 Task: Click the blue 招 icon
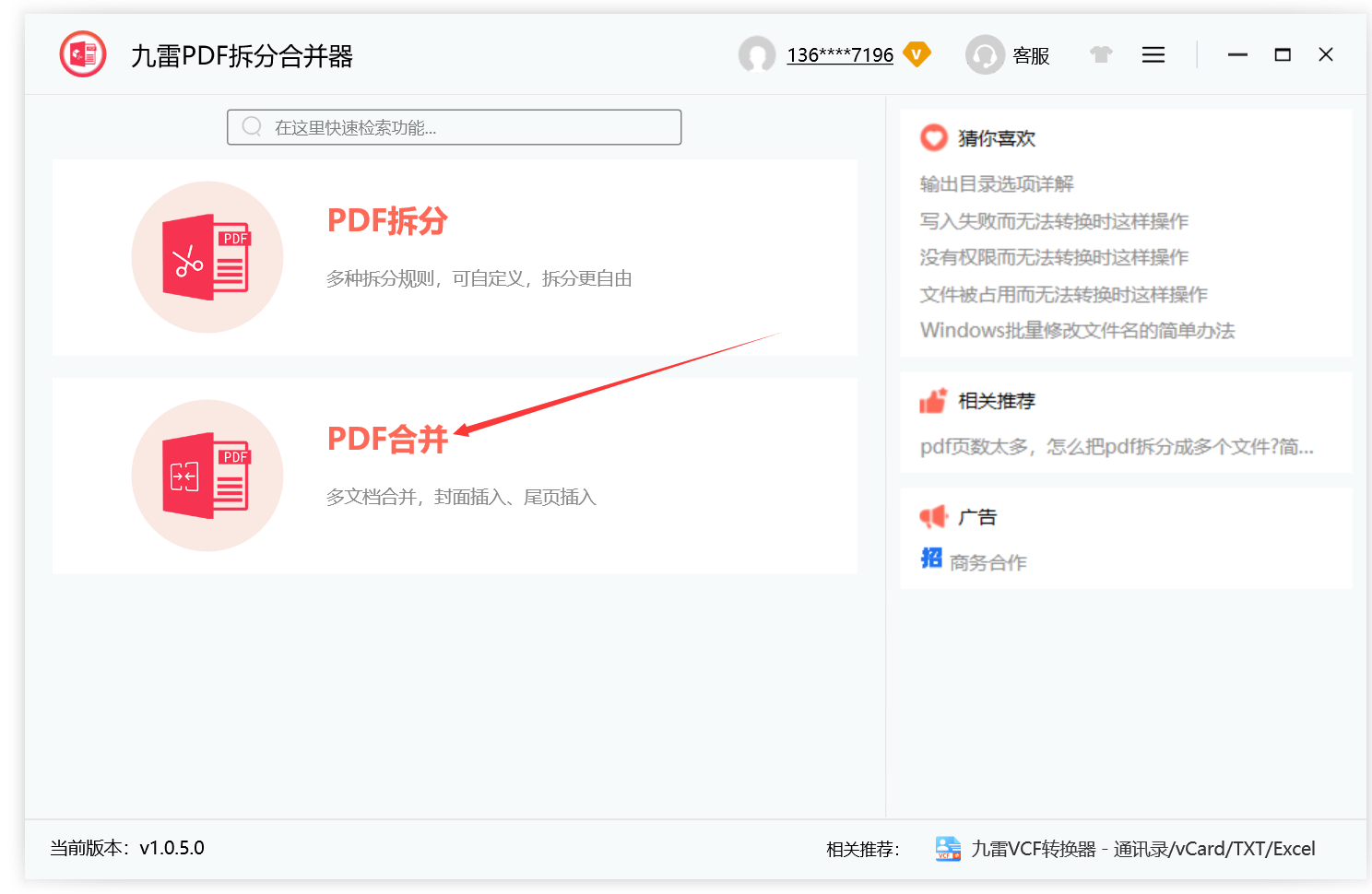(931, 558)
